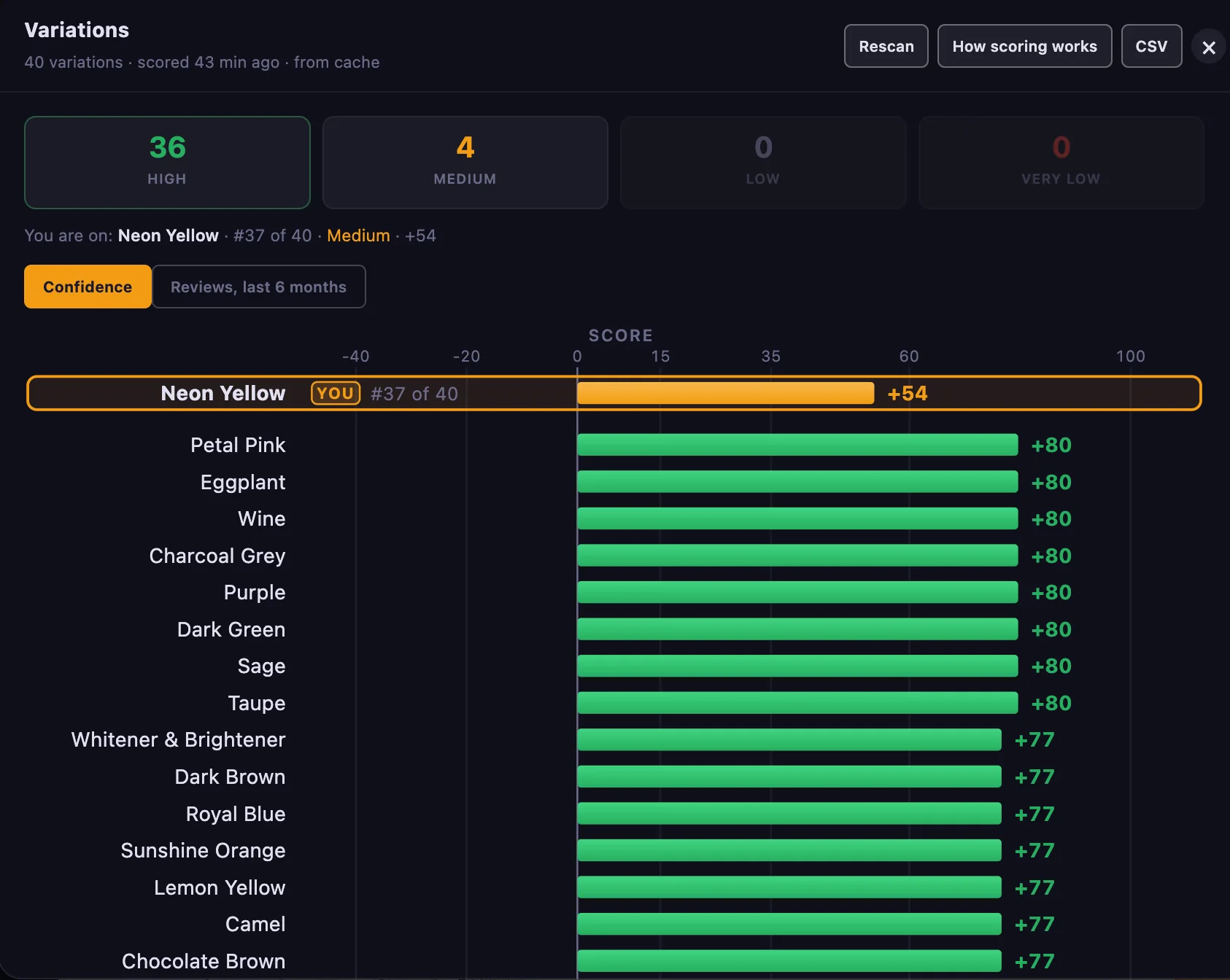Click the Wine score bar

[x=797, y=518]
